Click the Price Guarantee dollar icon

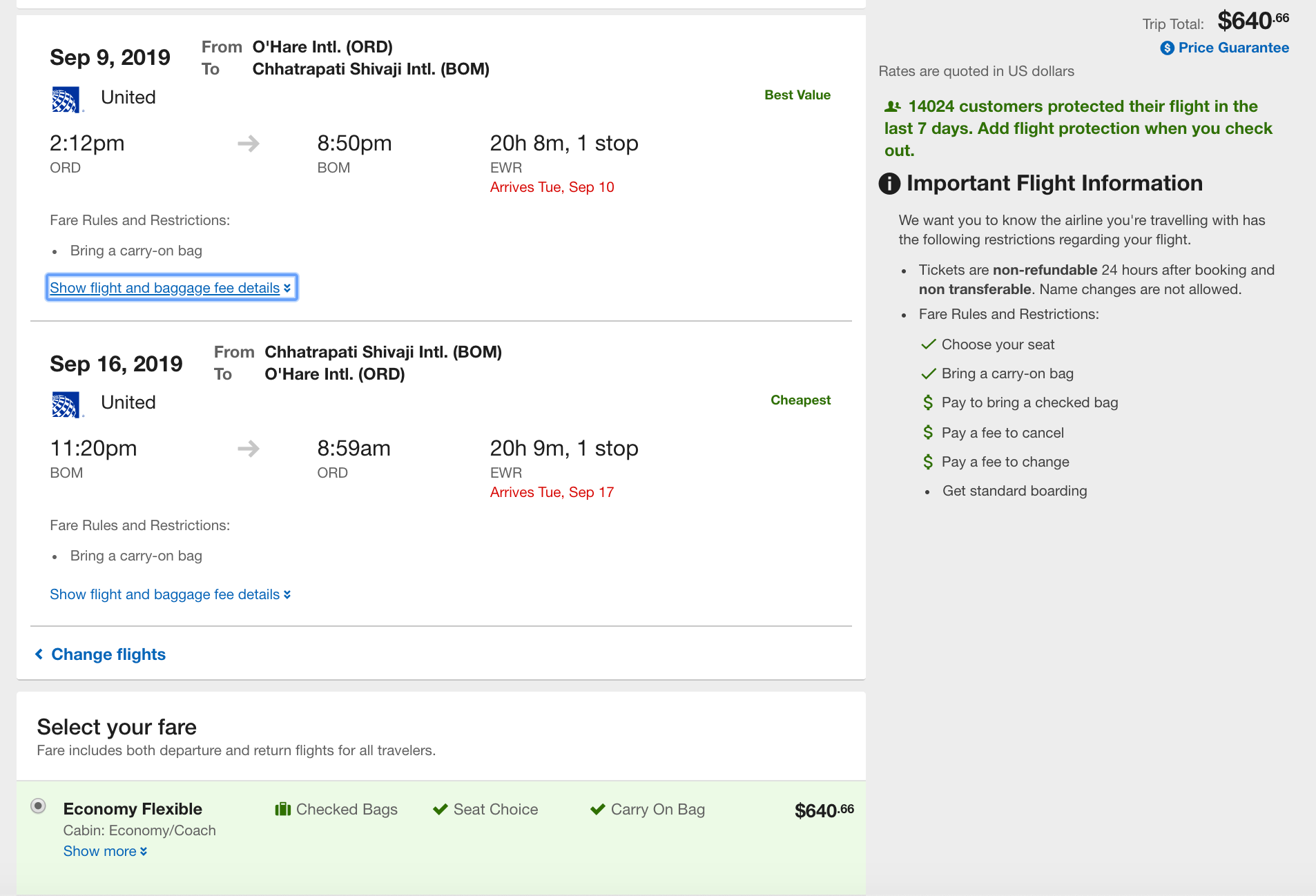pyautogui.click(x=1167, y=48)
